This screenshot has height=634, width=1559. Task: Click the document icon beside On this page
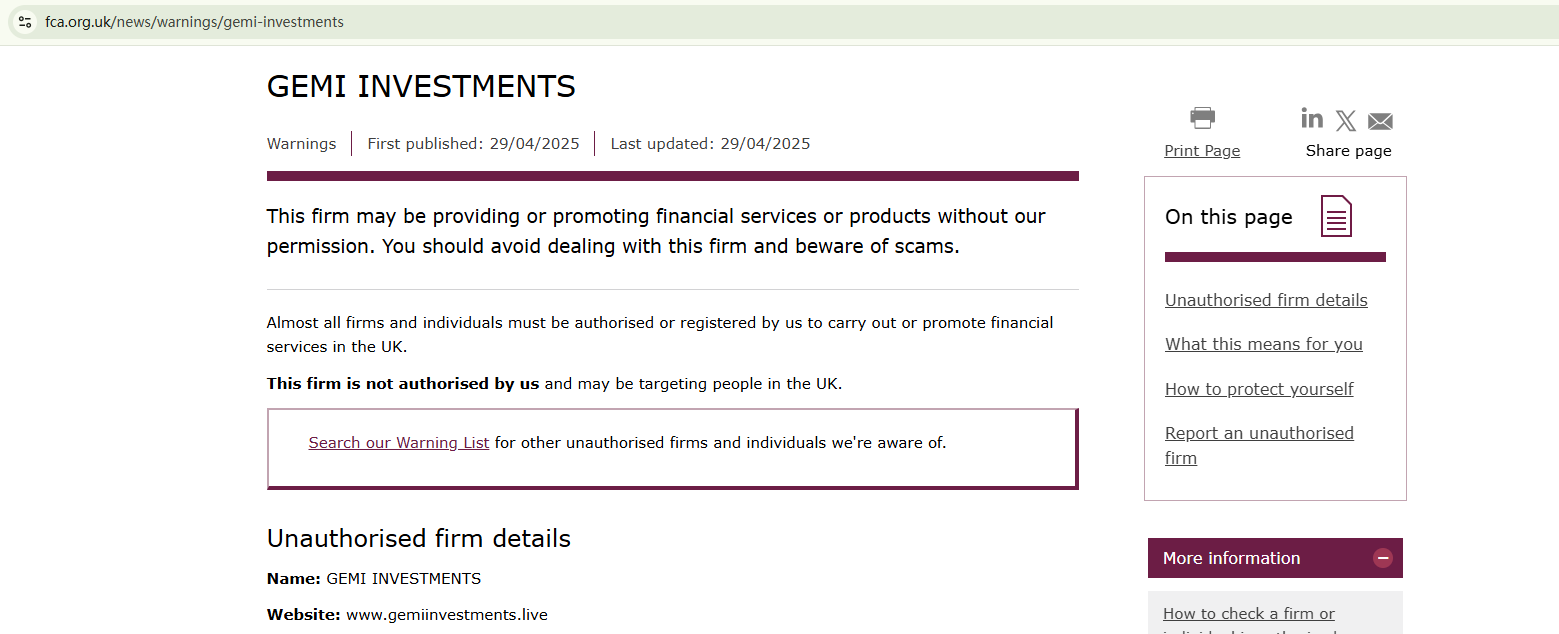tap(1336, 217)
